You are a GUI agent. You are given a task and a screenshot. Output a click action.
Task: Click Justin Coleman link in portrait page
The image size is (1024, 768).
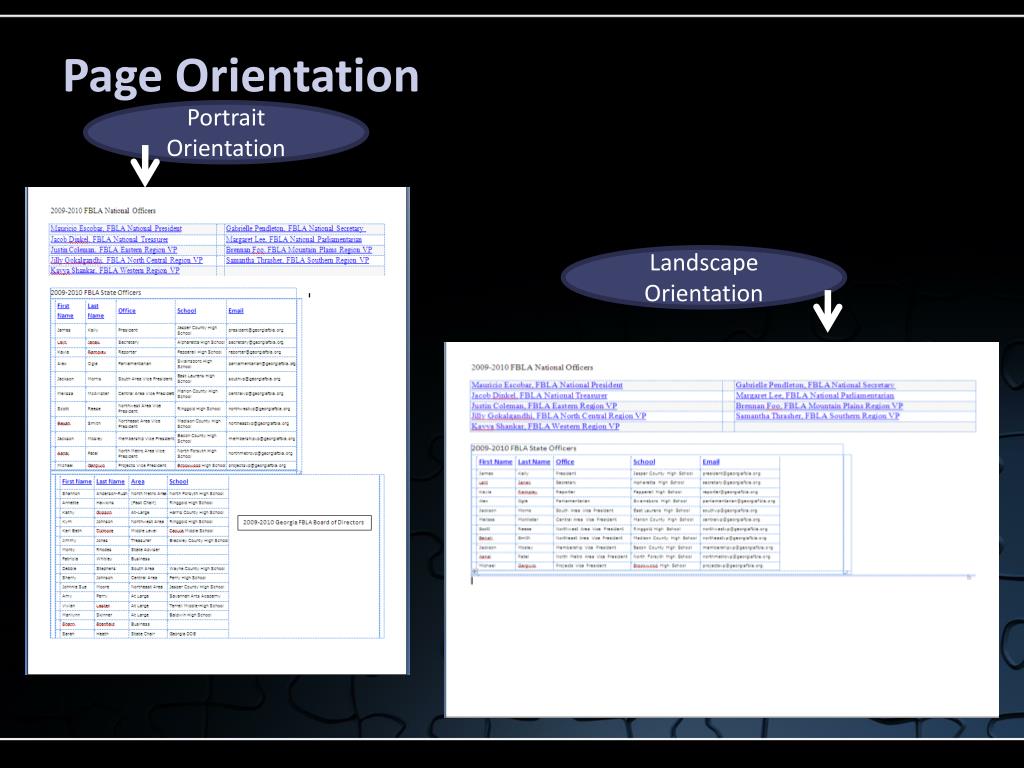(114, 249)
